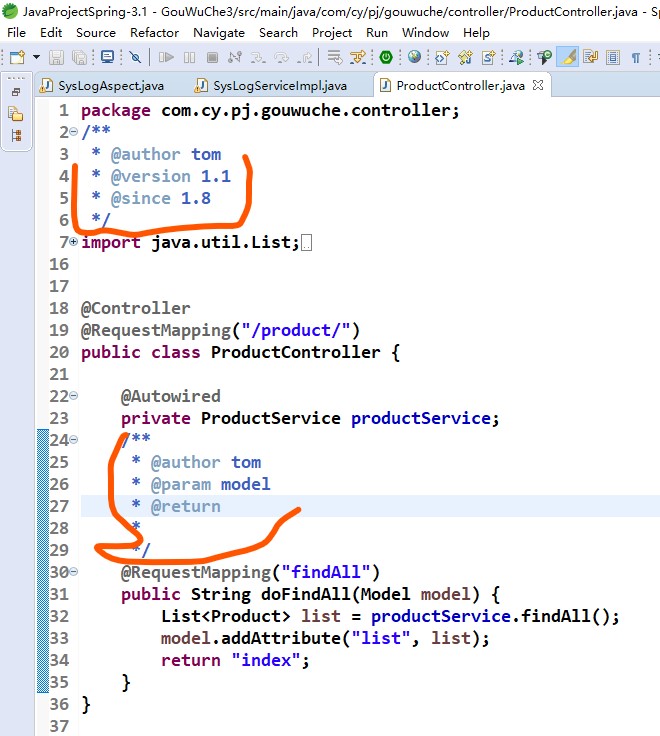Click the Terminate stop icon
660x736 pixels.
point(212,57)
